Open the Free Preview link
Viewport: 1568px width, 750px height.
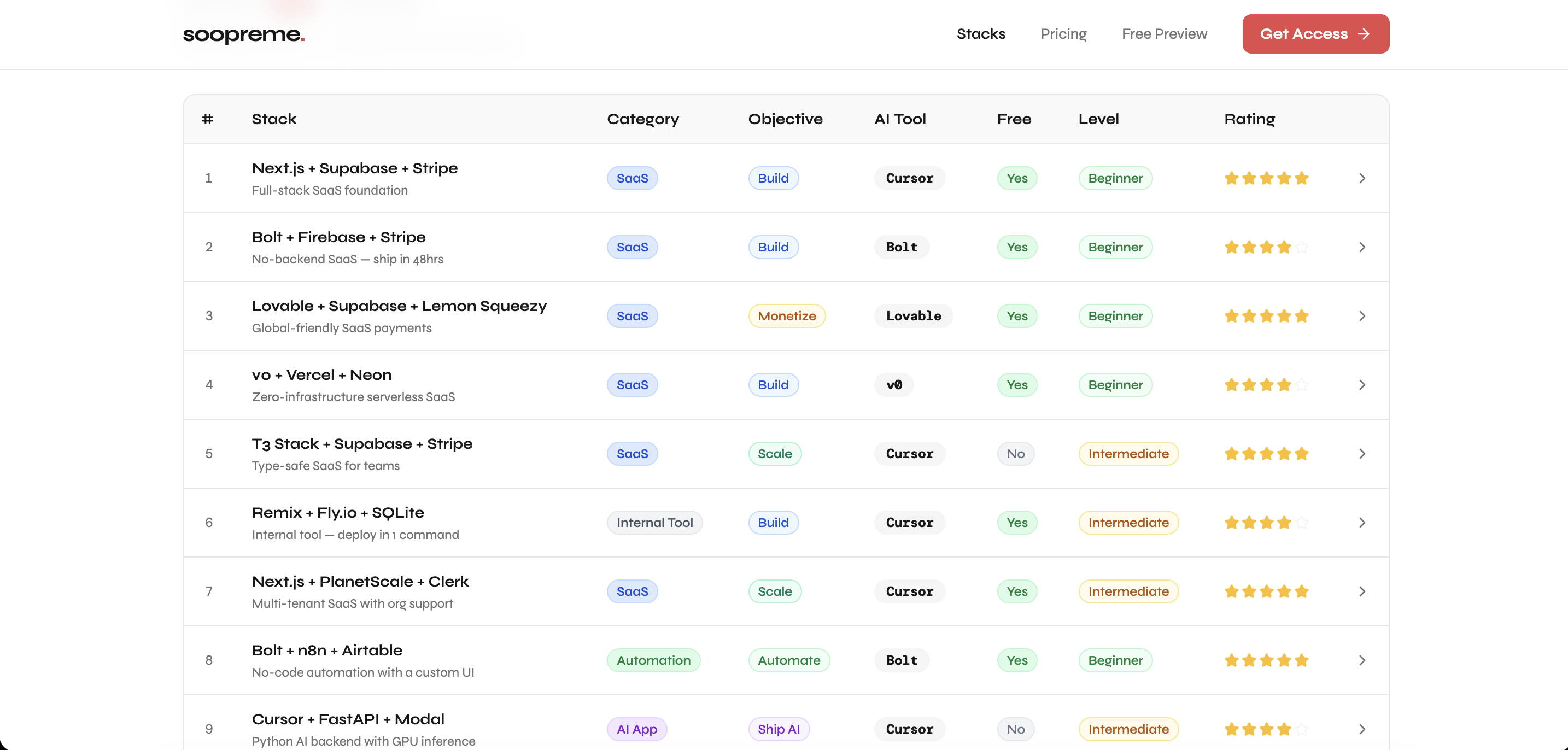coord(1164,34)
